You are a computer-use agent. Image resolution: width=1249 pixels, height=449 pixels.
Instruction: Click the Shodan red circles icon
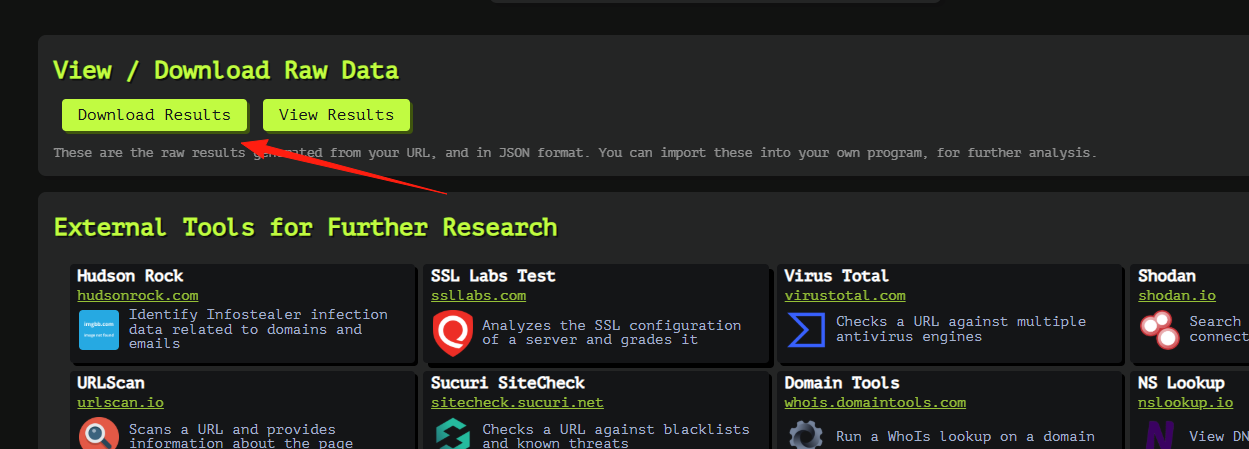coord(1159,330)
